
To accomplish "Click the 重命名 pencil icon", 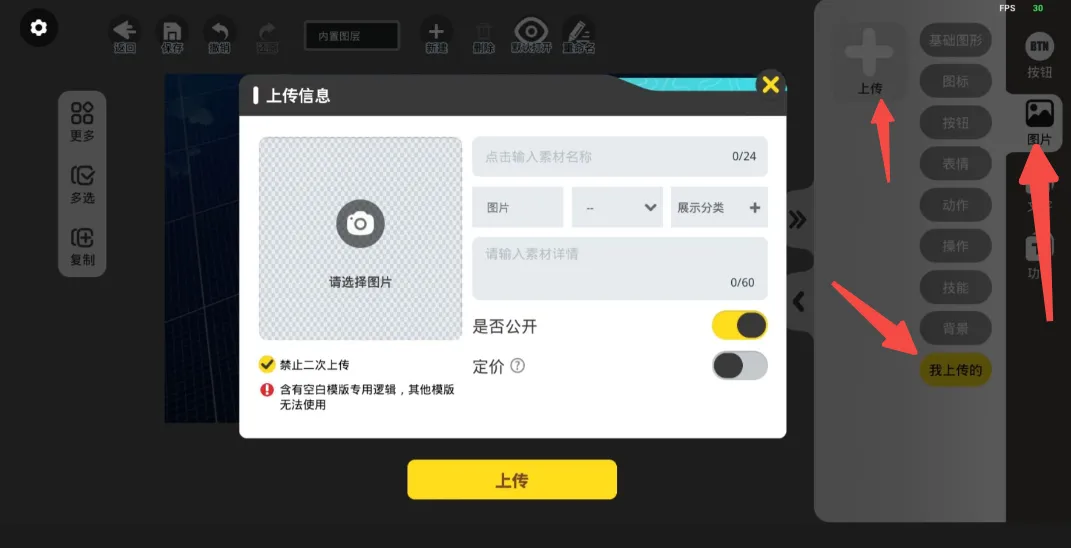I will pyautogui.click(x=579, y=31).
